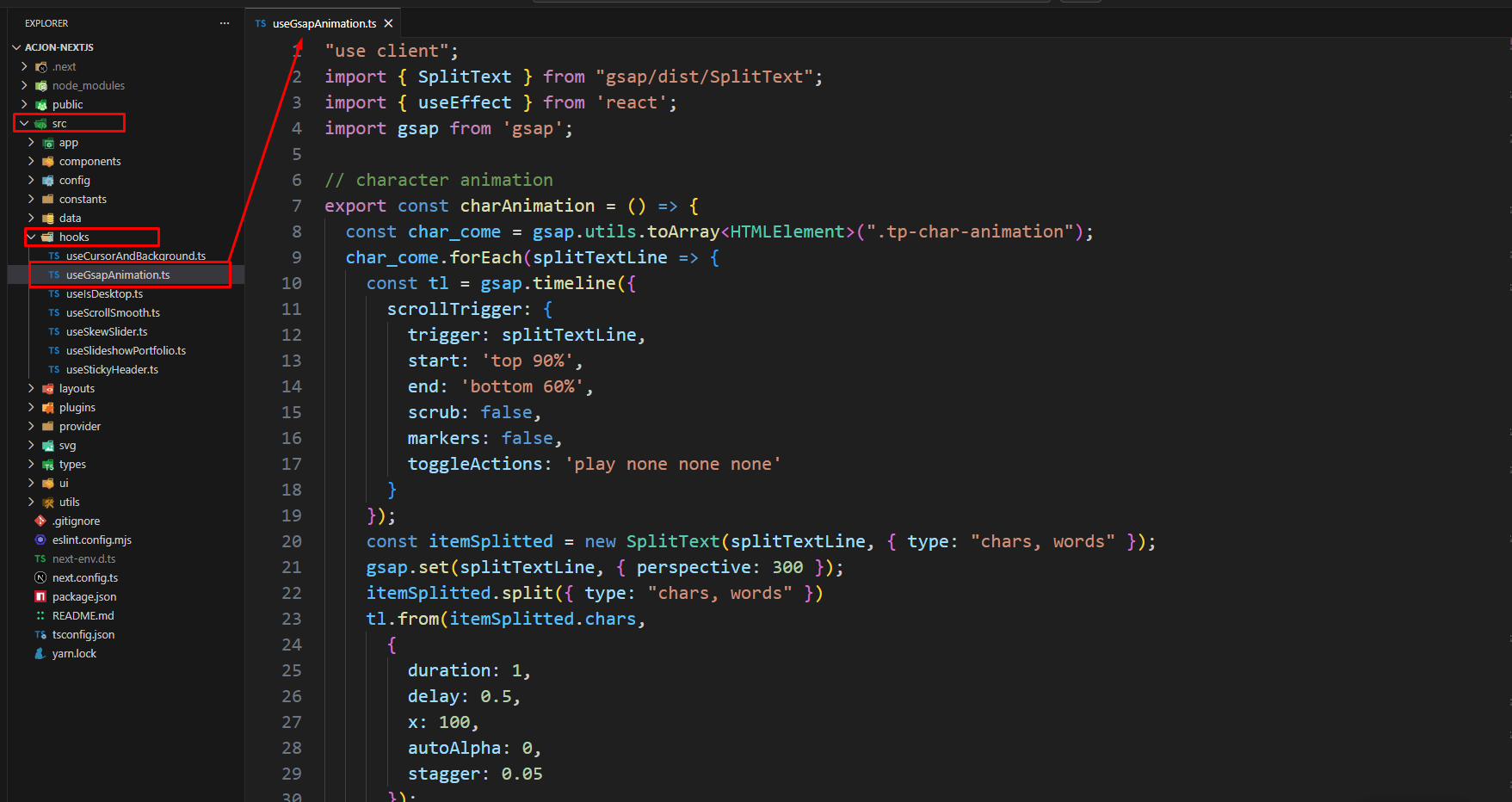Image resolution: width=1512 pixels, height=802 pixels.
Task: Click the tsconfig.json file icon
Action: [40, 635]
